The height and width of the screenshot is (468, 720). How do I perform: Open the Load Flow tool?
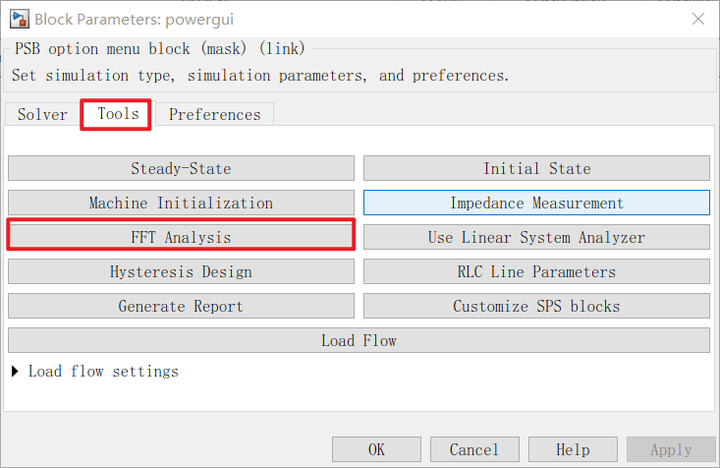click(359, 341)
